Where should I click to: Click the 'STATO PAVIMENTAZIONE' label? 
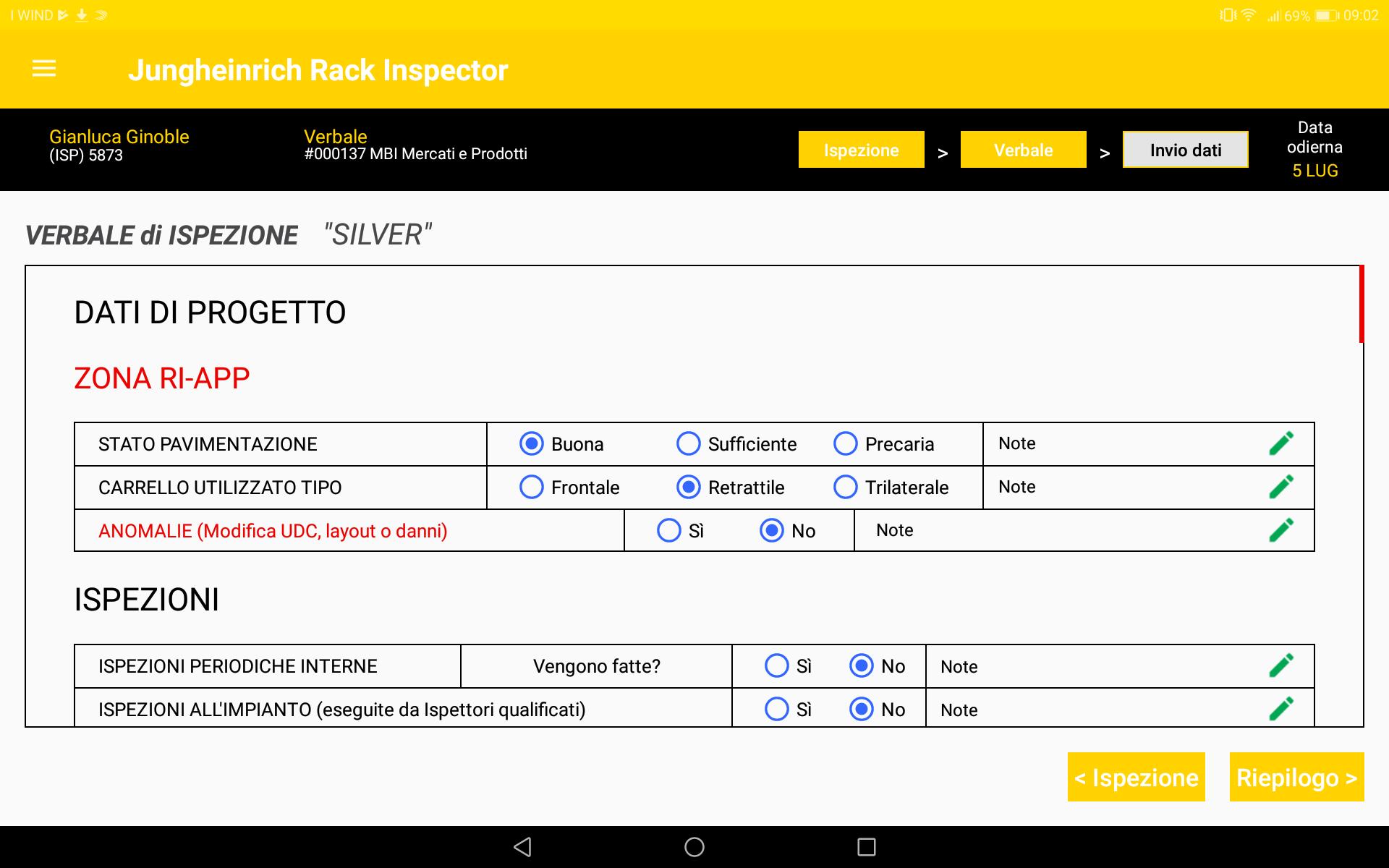[208, 444]
